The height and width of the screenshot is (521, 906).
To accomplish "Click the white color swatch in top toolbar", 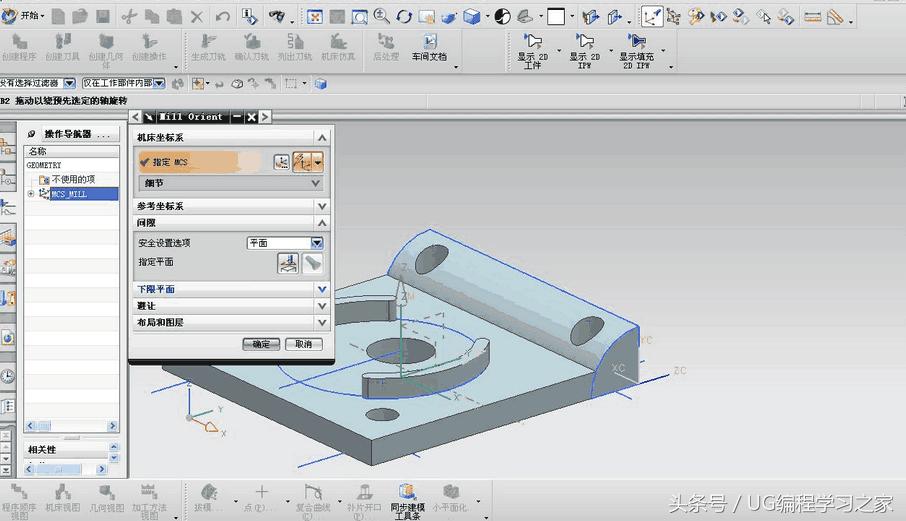I will pyautogui.click(x=555, y=17).
